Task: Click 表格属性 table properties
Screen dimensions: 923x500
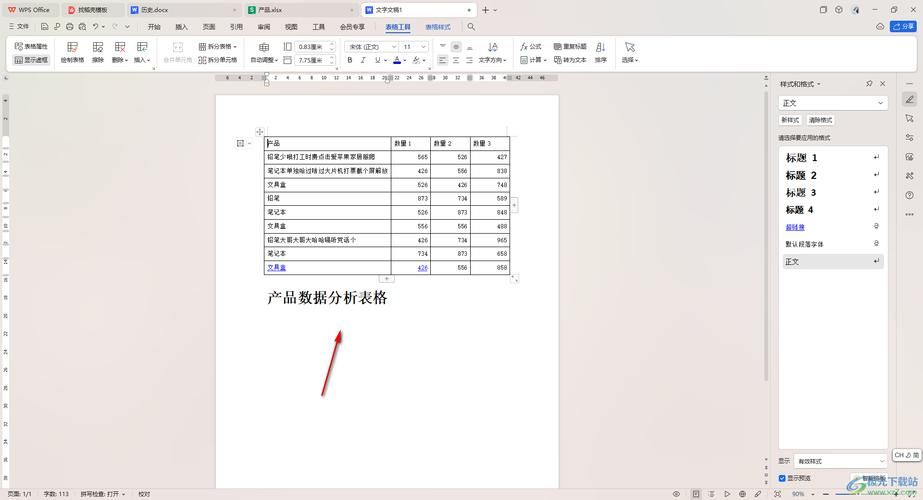Action: click(31, 46)
